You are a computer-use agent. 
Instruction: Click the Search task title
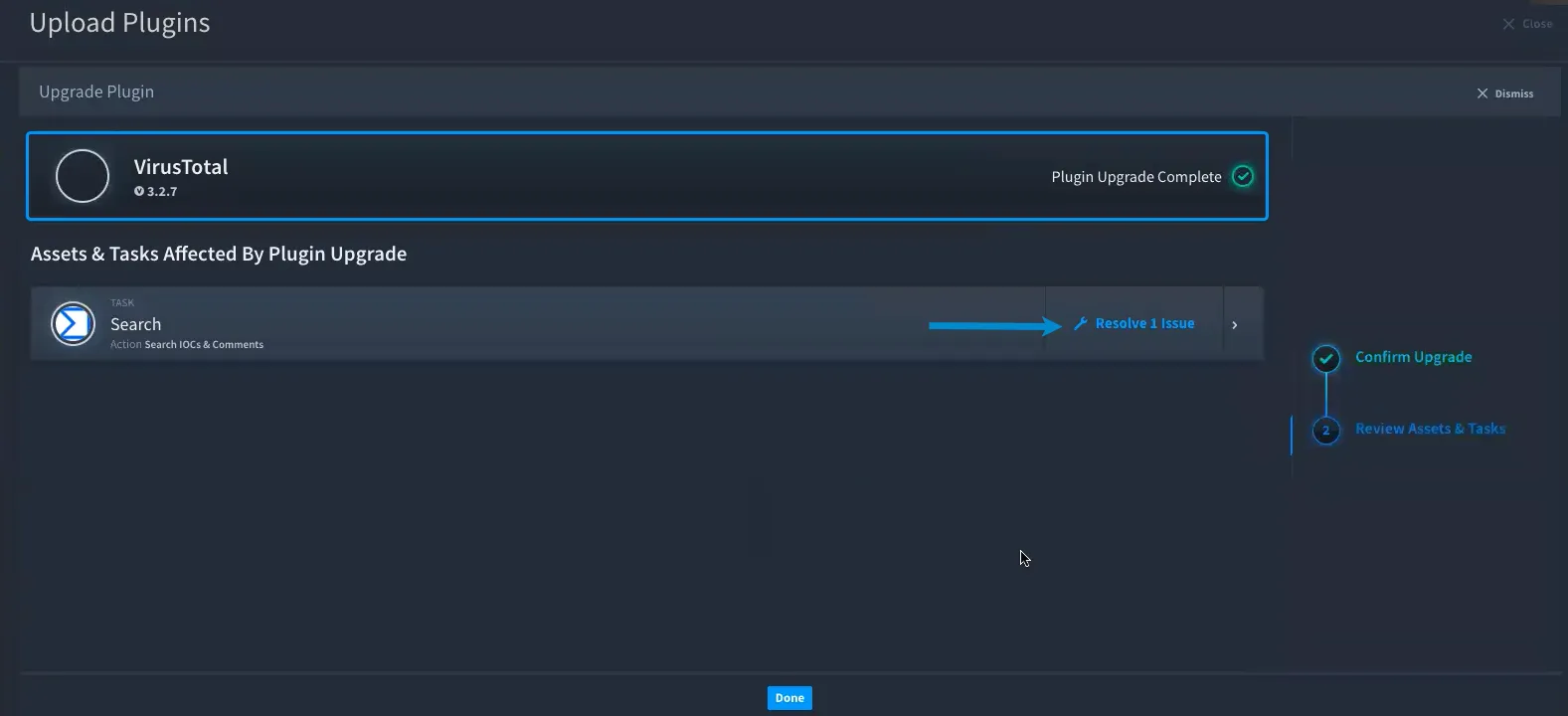click(135, 324)
